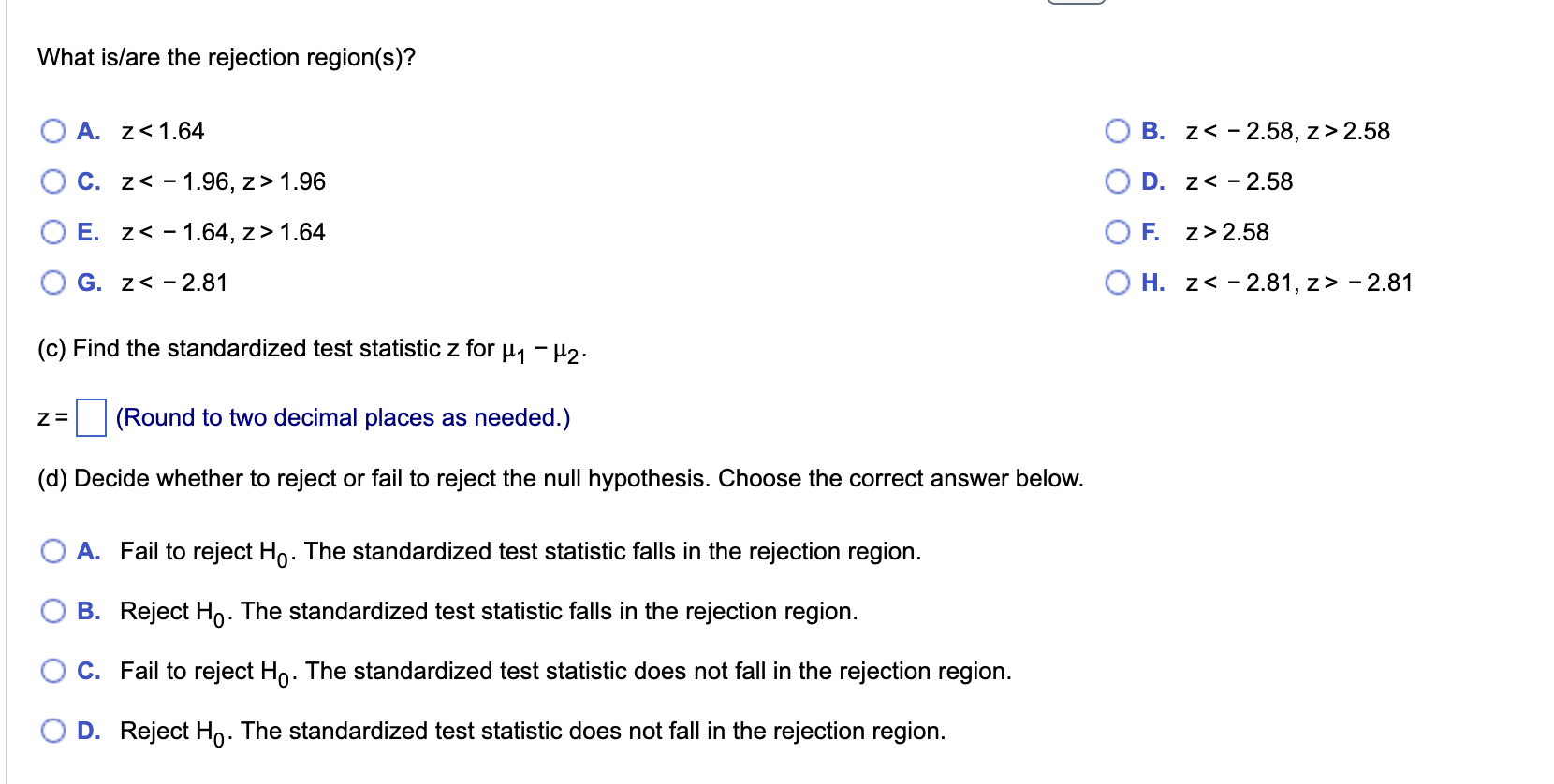Select rejection region option B, z < -2.58, z > 2.58
Image resolution: width=1554 pixels, height=784 pixels.
tap(1118, 131)
